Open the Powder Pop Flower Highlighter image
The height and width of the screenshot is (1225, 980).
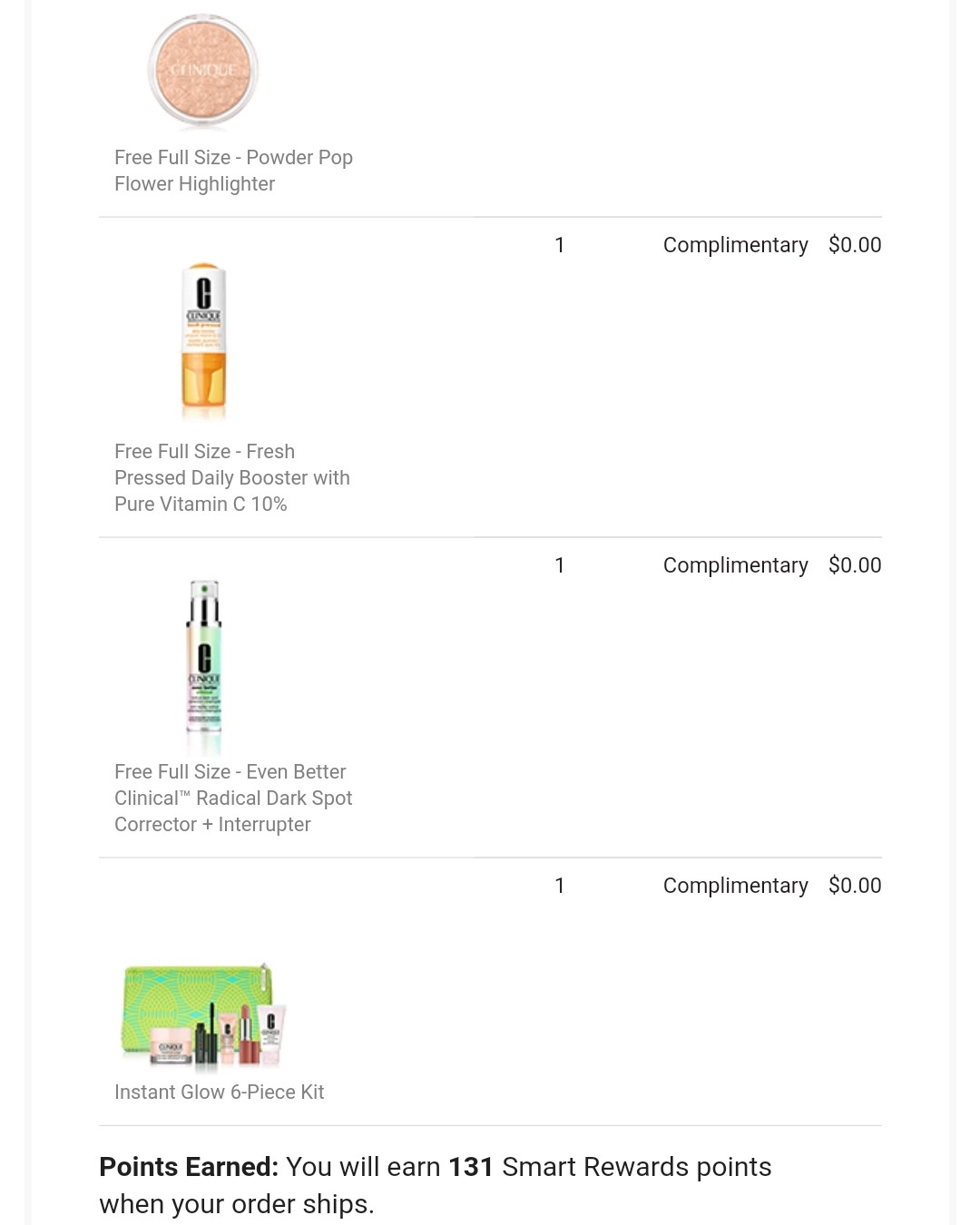(203, 71)
